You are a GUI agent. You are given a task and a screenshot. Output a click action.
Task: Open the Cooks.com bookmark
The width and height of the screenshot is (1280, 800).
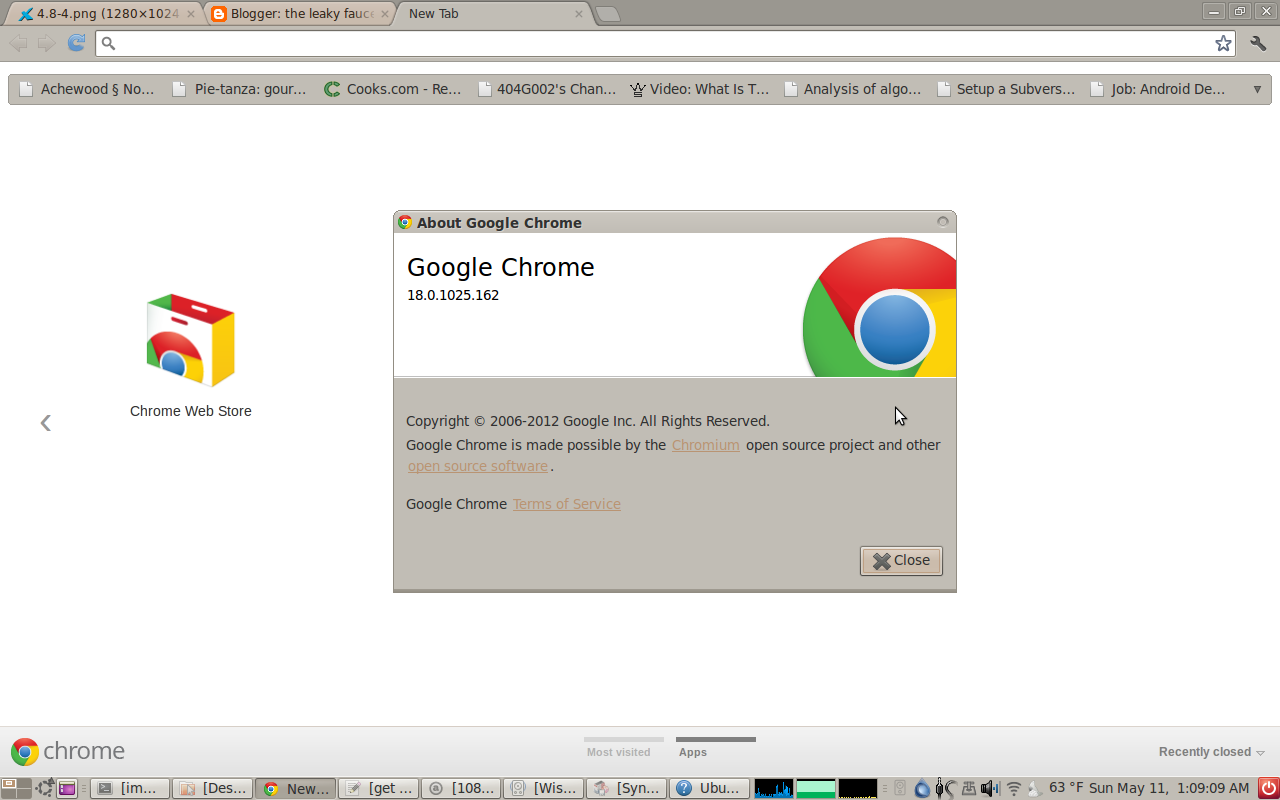click(393, 89)
